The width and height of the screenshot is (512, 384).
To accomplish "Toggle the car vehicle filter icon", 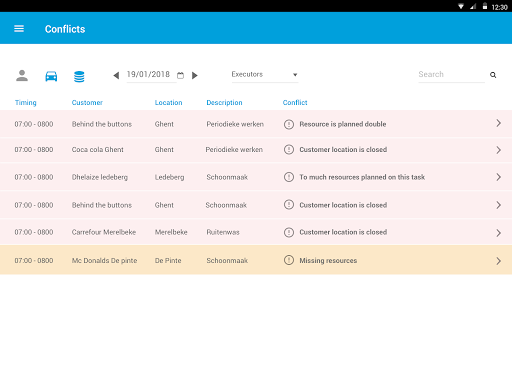I will tap(51, 76).
